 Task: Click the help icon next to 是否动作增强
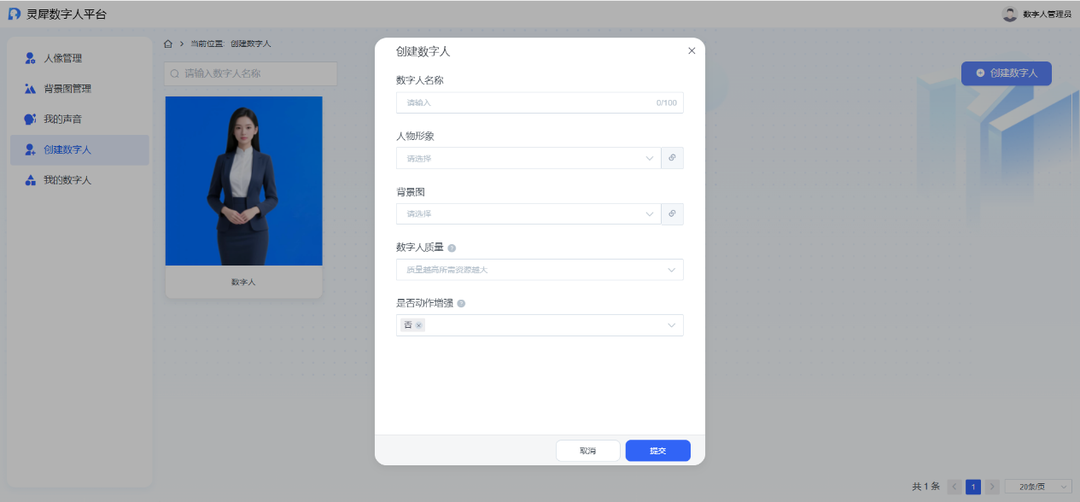[x=462, y=303]
